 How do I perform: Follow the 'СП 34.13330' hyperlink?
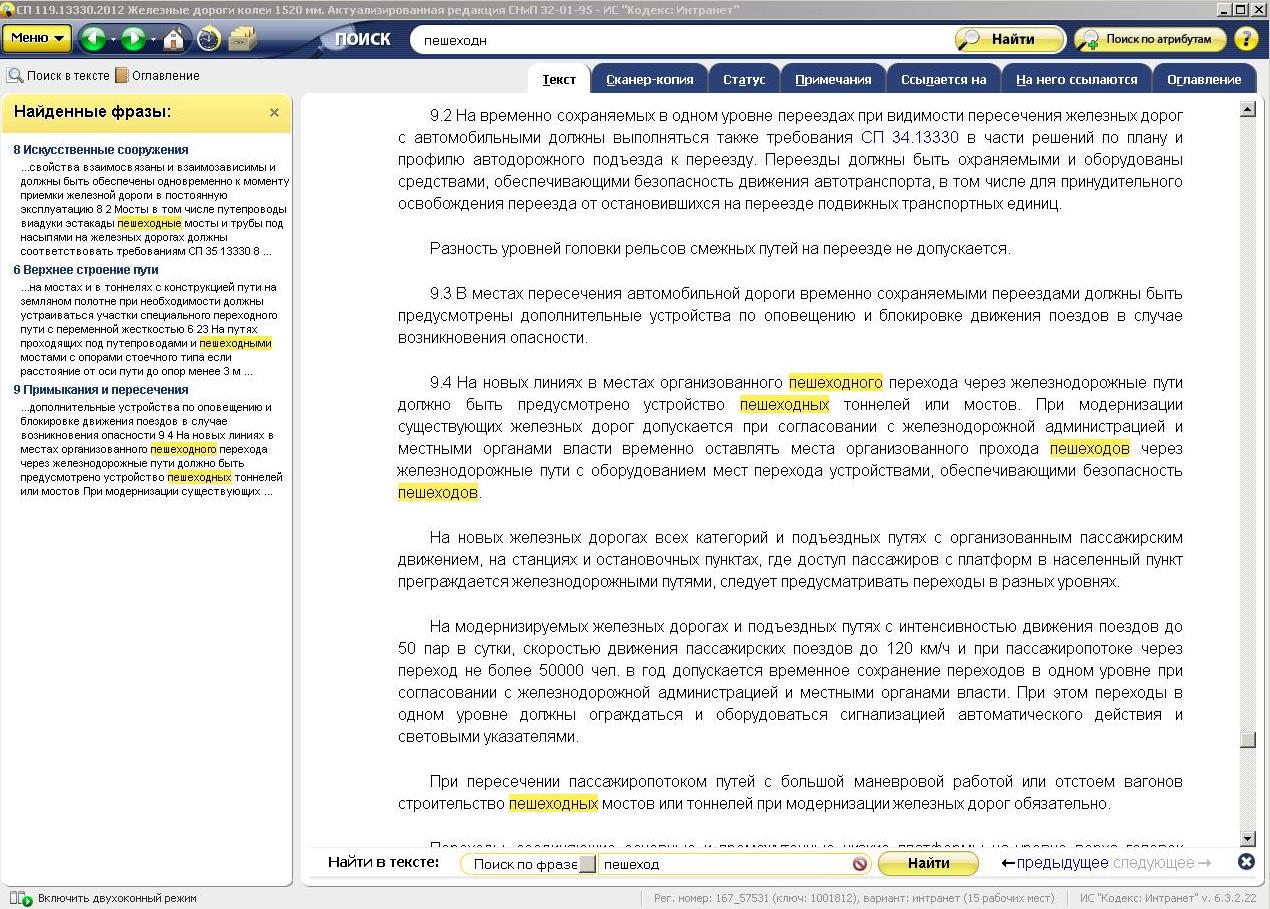tap(909, 138)
